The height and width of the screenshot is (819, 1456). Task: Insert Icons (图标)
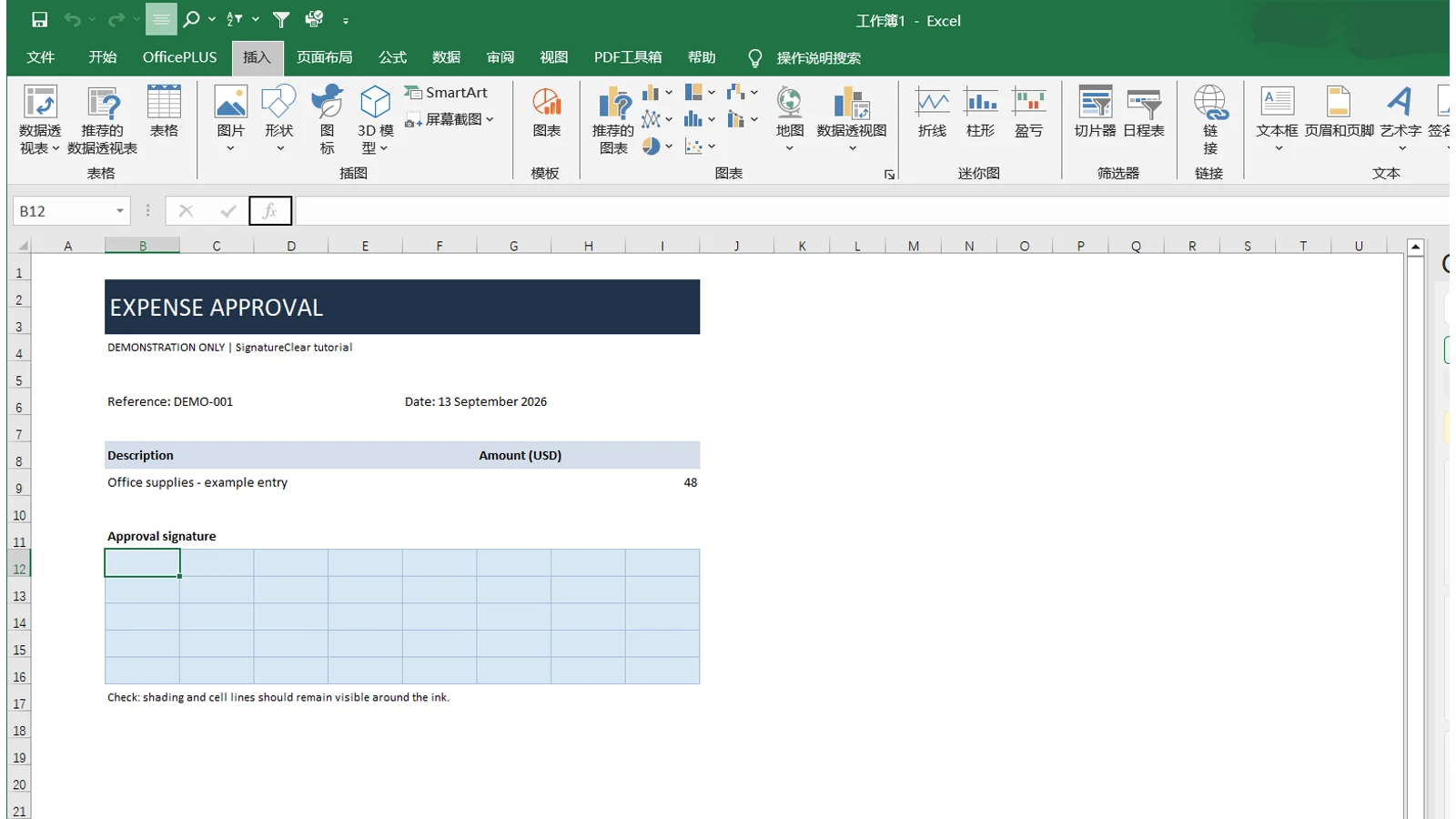(327, 119)
